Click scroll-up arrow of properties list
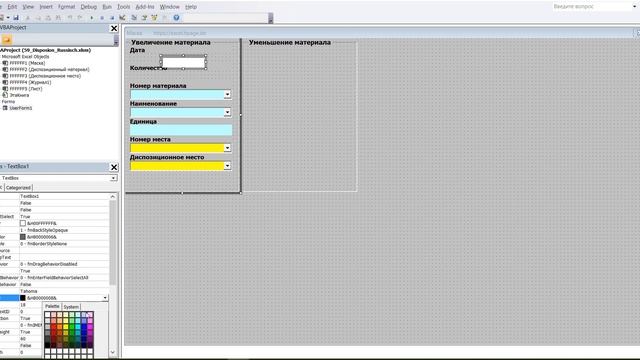 (113, 197)
